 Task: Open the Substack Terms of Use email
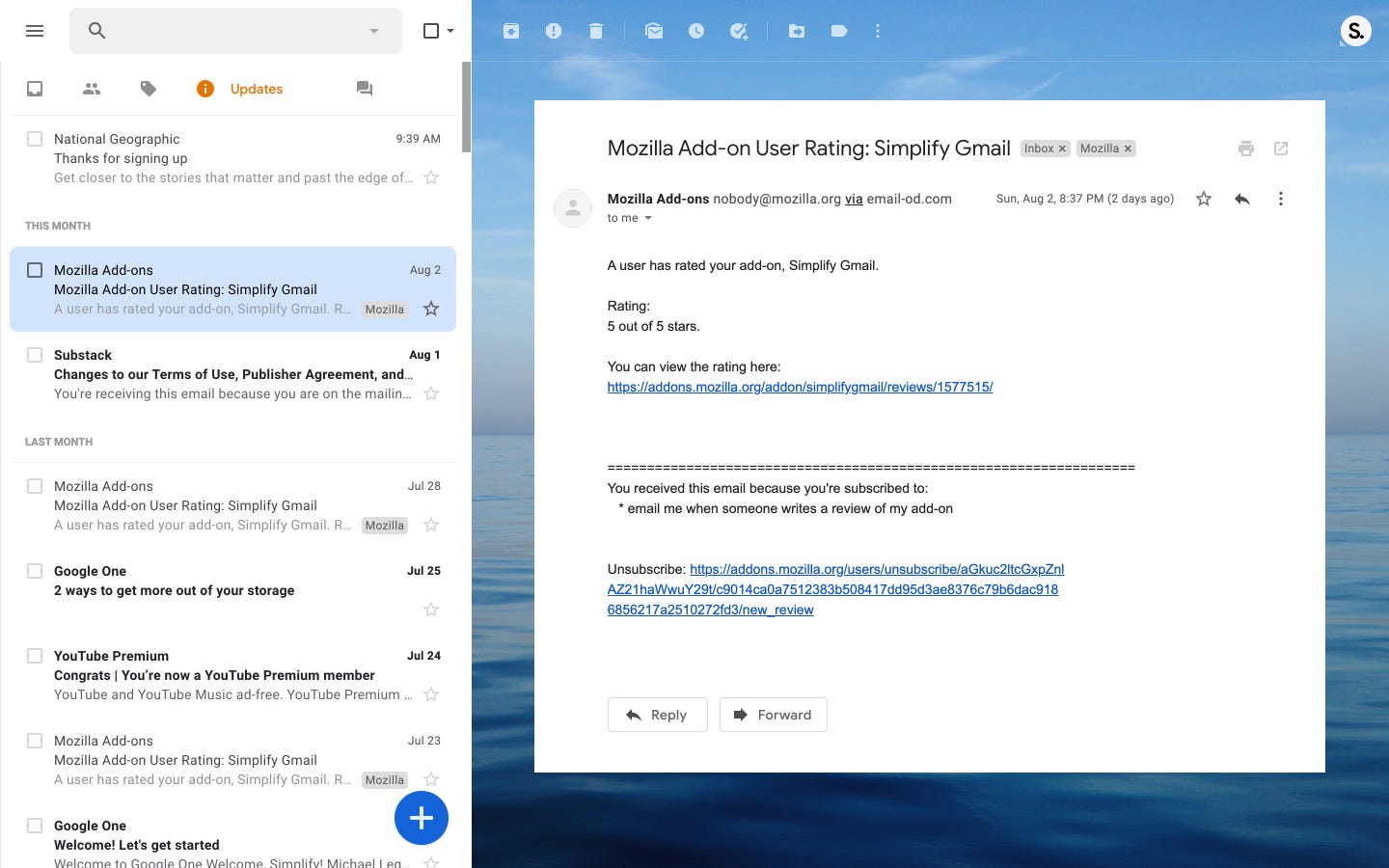click(x=232, y=374)
